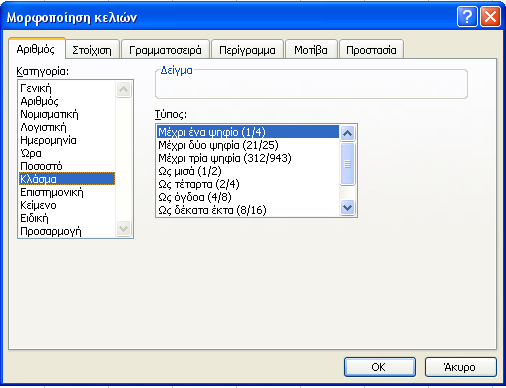
Task: Select Μέχρι δύο ψηφία (21/25) type
Action: coord(248,145)
